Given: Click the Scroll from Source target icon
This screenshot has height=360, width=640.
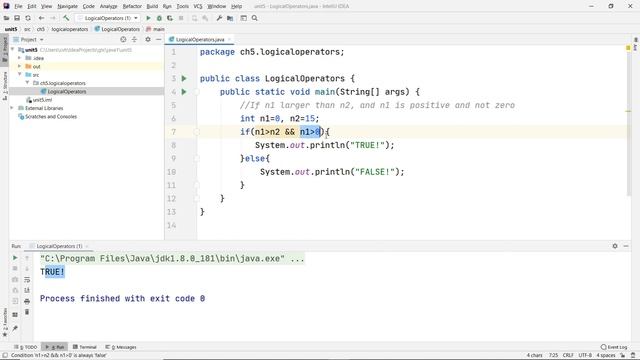Looking at the screenshot, I should (x=123, y=39).
